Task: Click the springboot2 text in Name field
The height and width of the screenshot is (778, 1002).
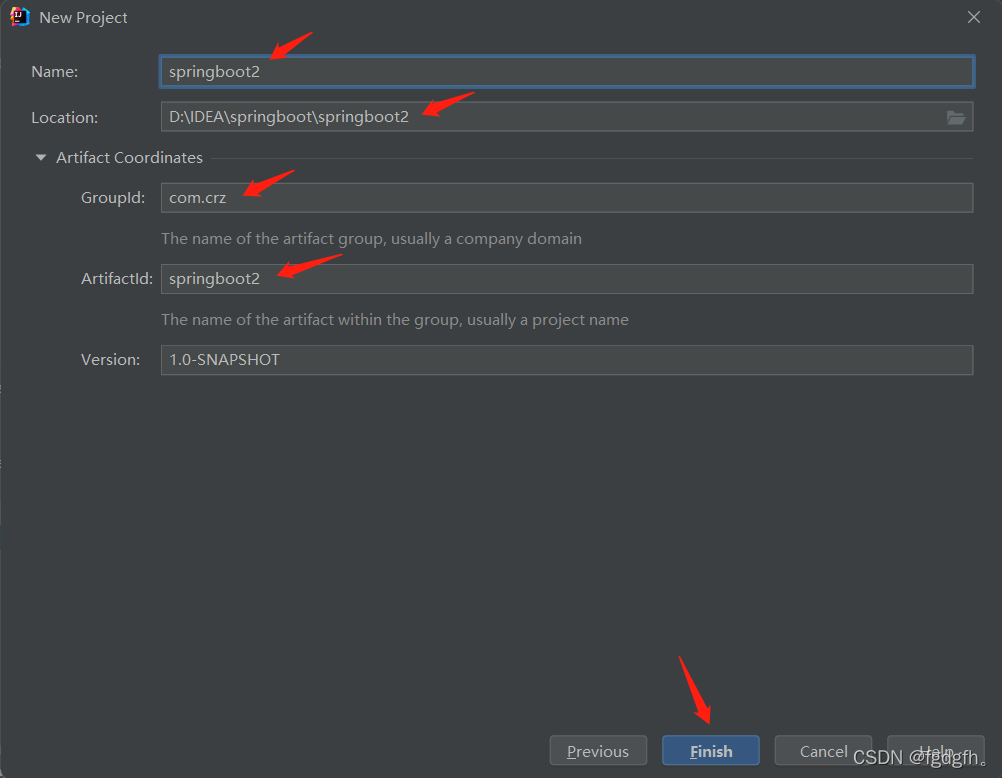Action: (213, 71)
